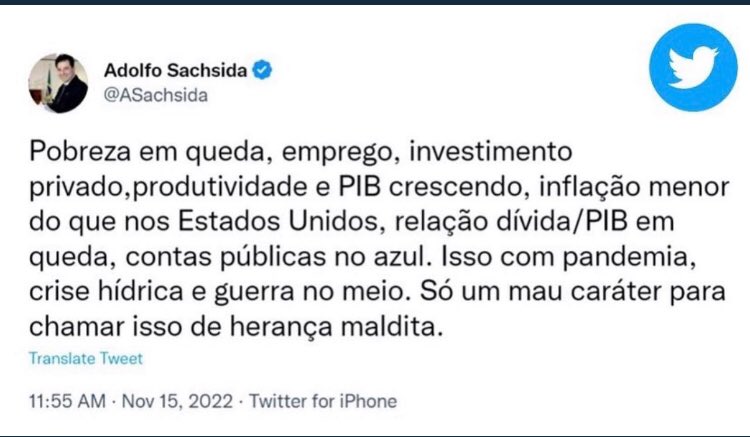This screenshot has height=437, width=750.
Task: Click the phrase 'herança maldita'
Action: pos(334,327)
